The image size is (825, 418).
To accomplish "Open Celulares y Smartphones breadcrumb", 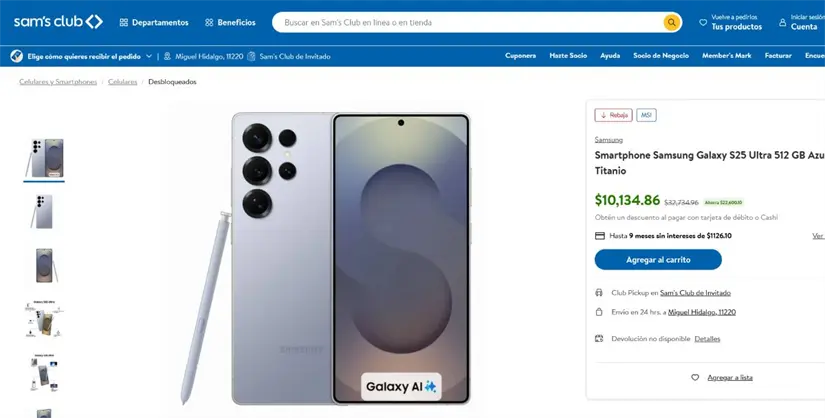I will pos(58,82).
